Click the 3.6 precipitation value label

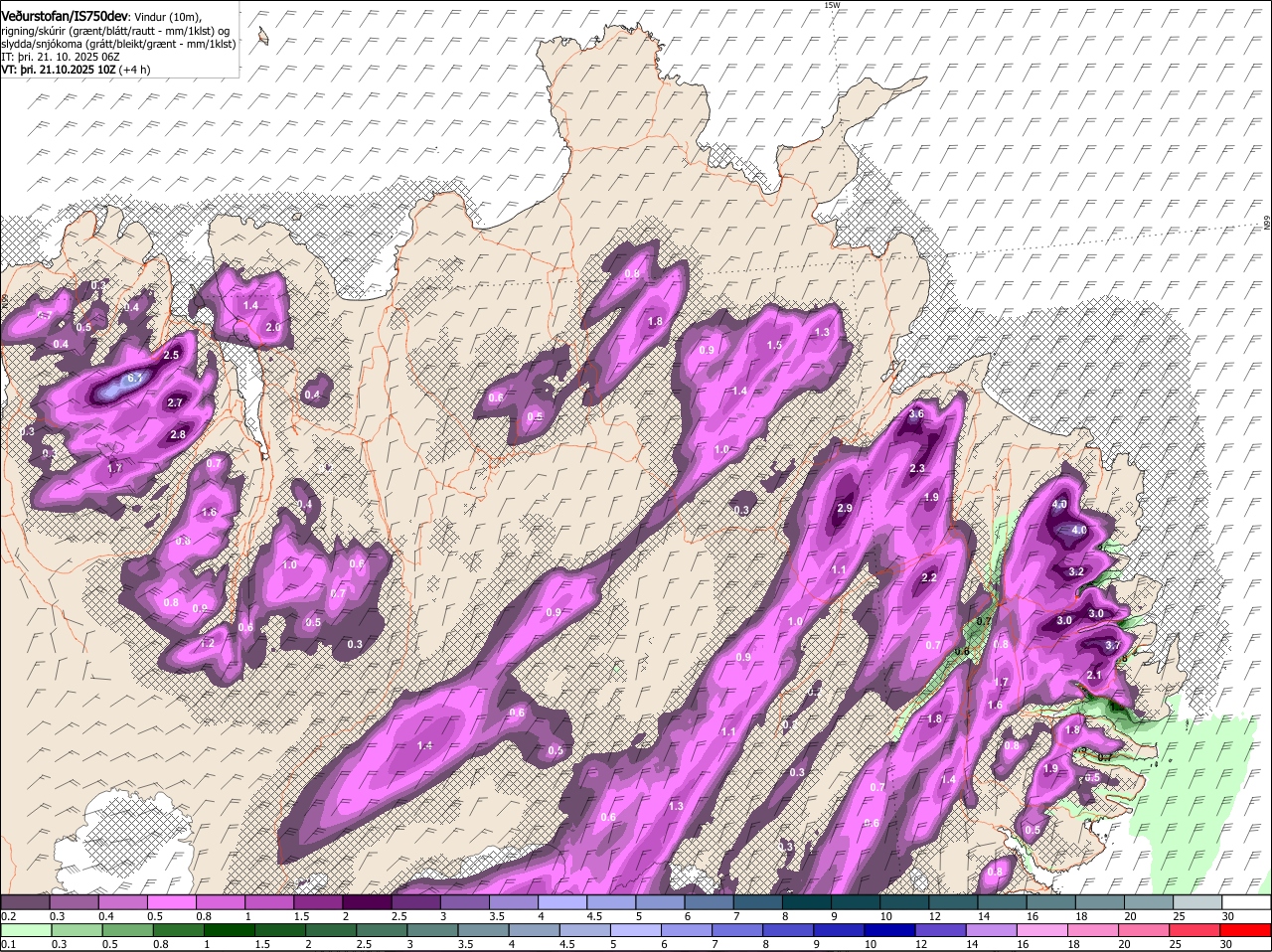tap(917, 414)
